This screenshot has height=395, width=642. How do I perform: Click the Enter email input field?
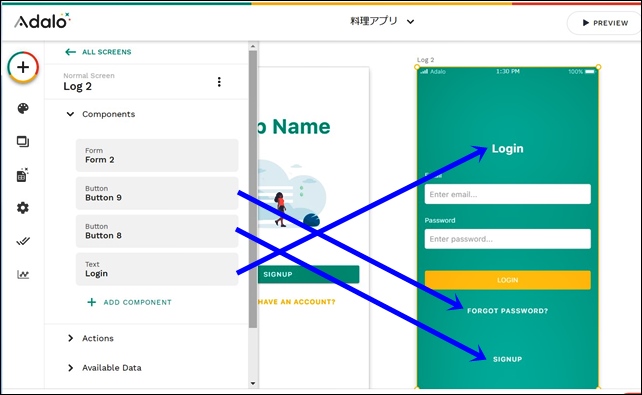507,194
